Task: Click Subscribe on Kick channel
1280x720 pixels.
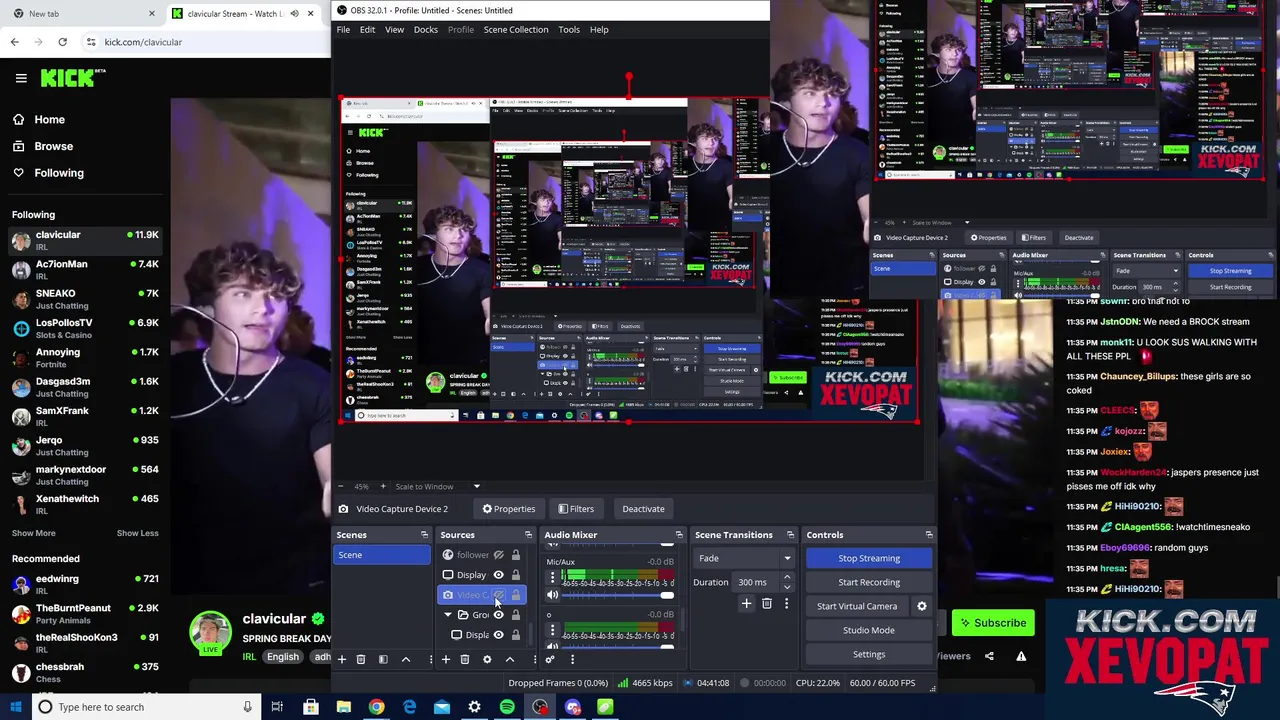Action: click(x=993, y=623)
